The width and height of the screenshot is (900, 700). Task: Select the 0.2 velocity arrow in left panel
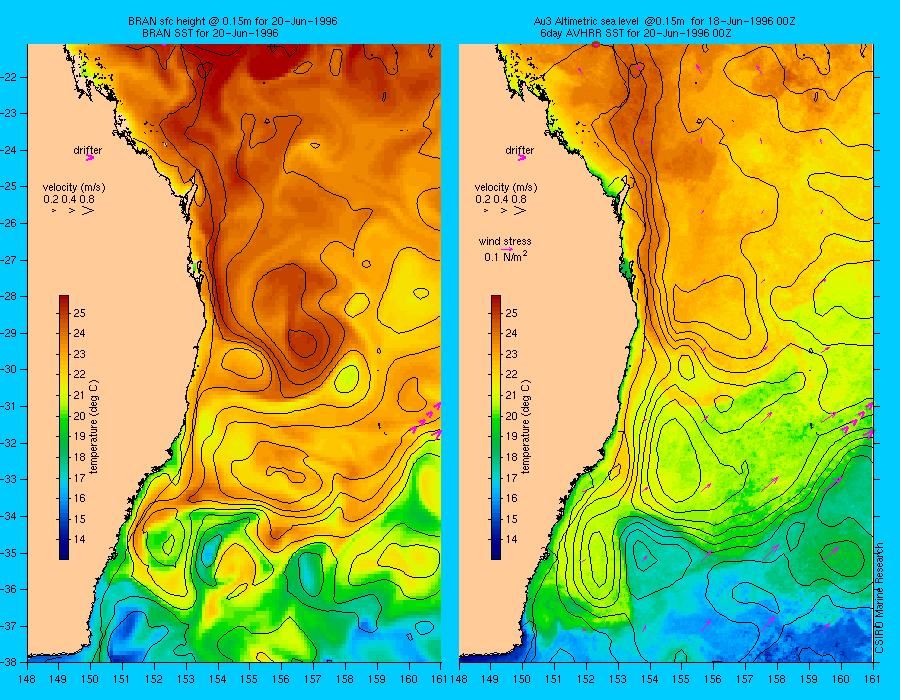[54, 211]
